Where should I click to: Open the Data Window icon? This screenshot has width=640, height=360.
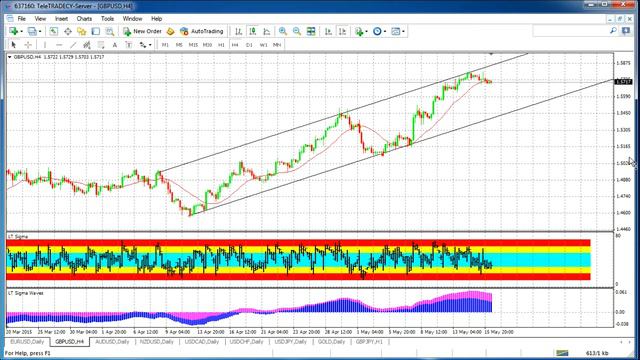click(x=68, y=31)
